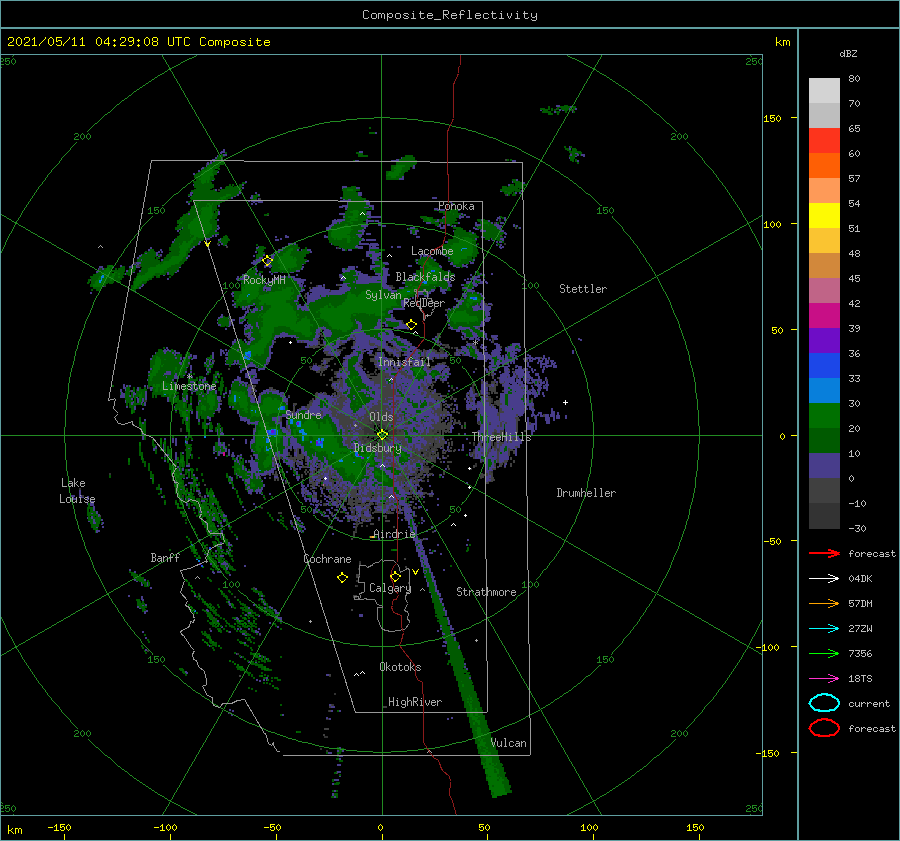
Task: Click the yellow 54 dBZ color swatch
Action: 824,216
